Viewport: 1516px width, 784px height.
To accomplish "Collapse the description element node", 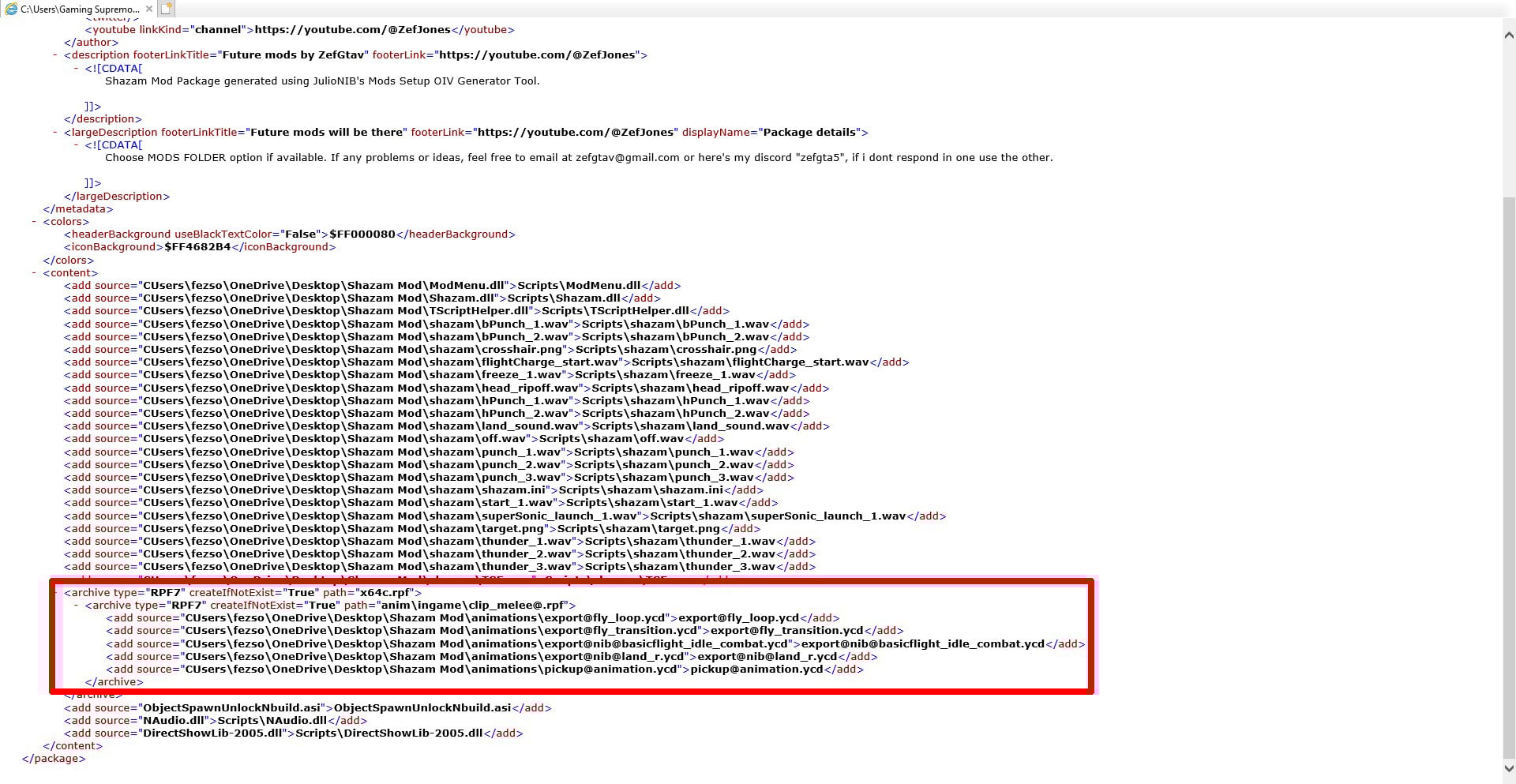I will pos(53,55).
